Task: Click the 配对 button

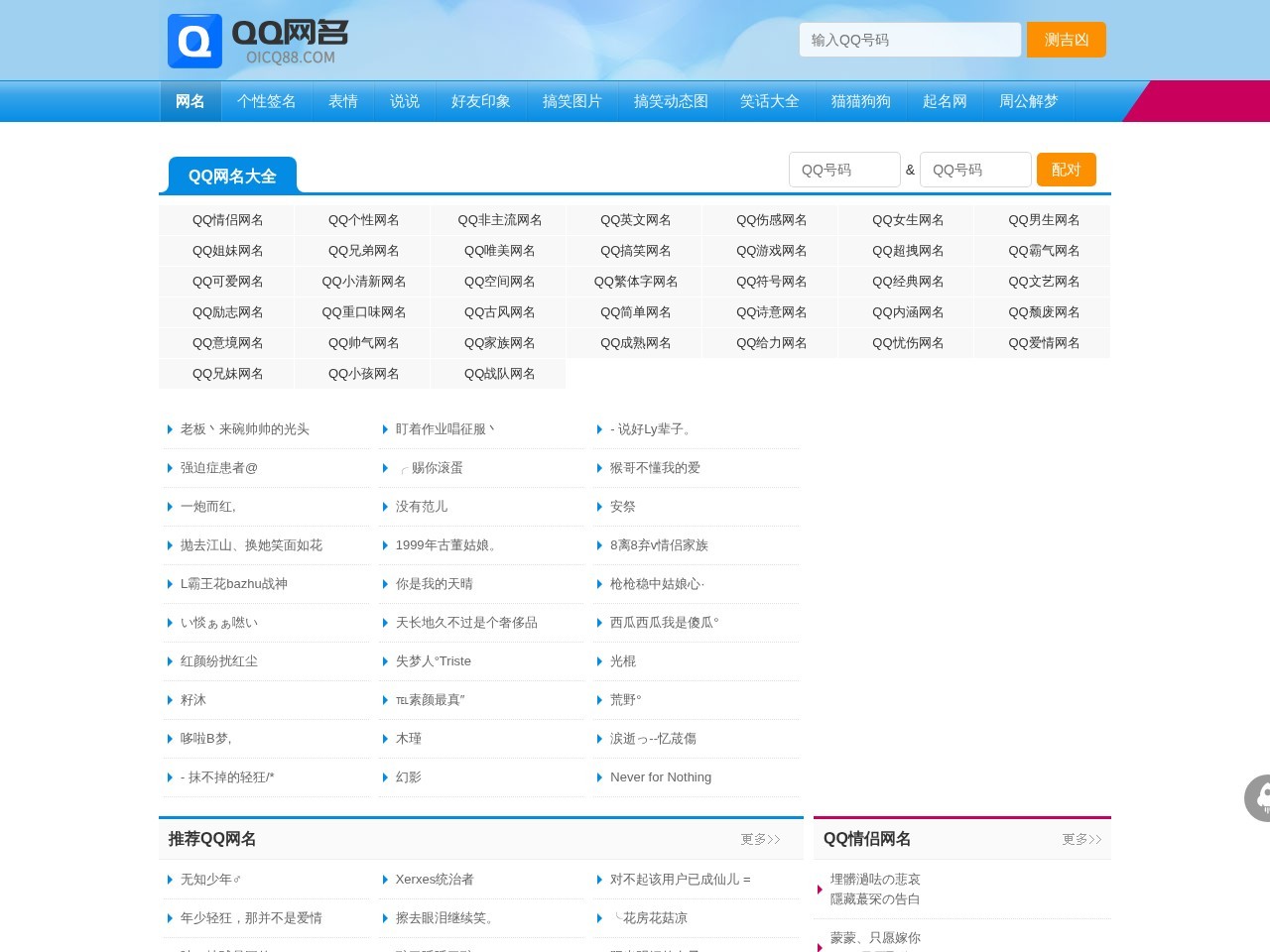Action: [x=1066, y=170]
